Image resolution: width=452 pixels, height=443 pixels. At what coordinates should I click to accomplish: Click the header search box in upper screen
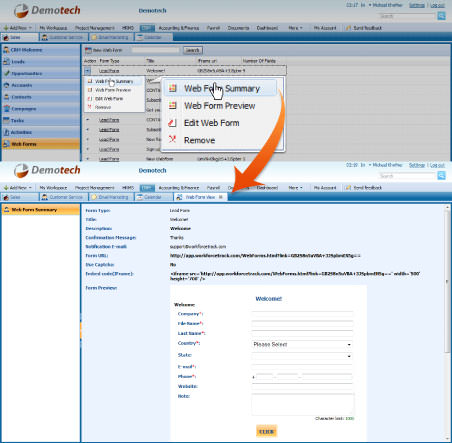click(x=407, y=16)
